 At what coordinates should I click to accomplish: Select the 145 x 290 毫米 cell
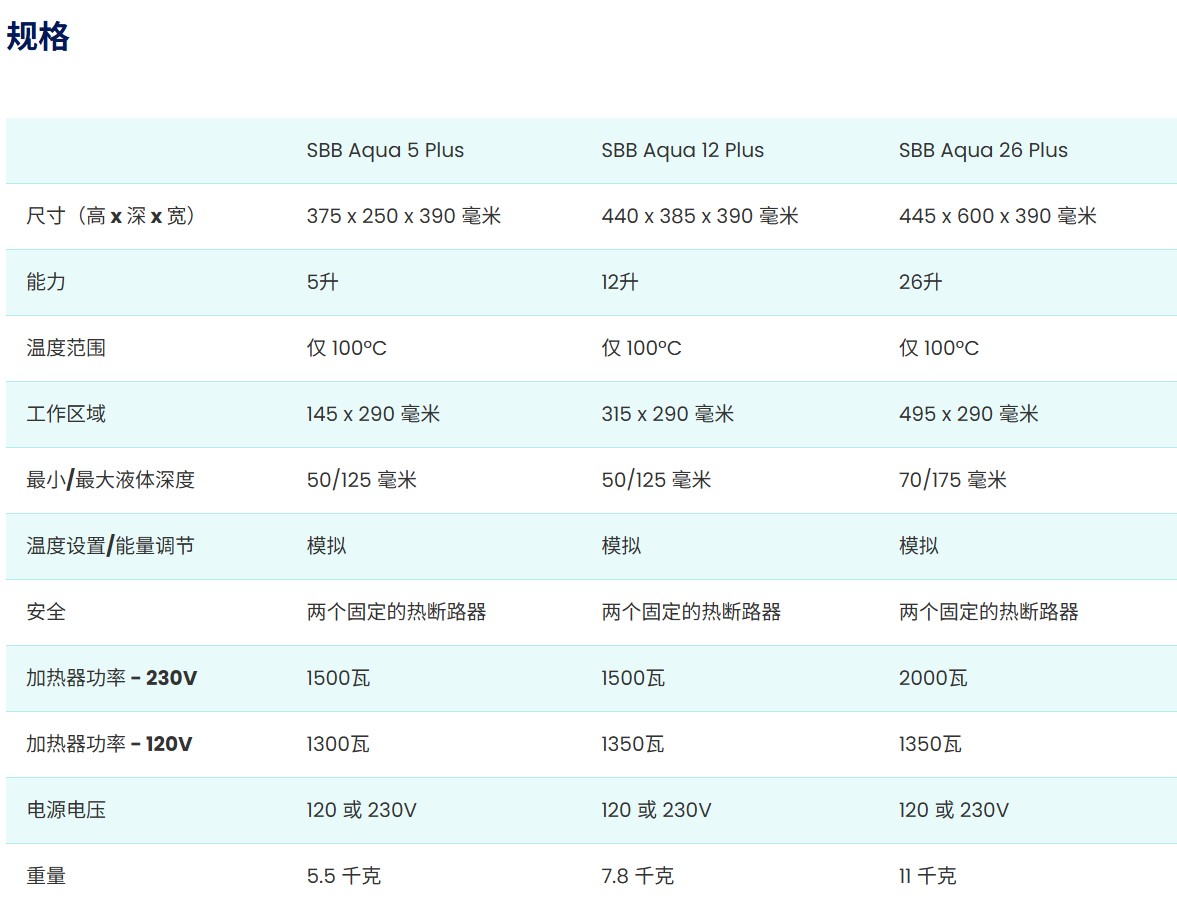coord(373,414)
